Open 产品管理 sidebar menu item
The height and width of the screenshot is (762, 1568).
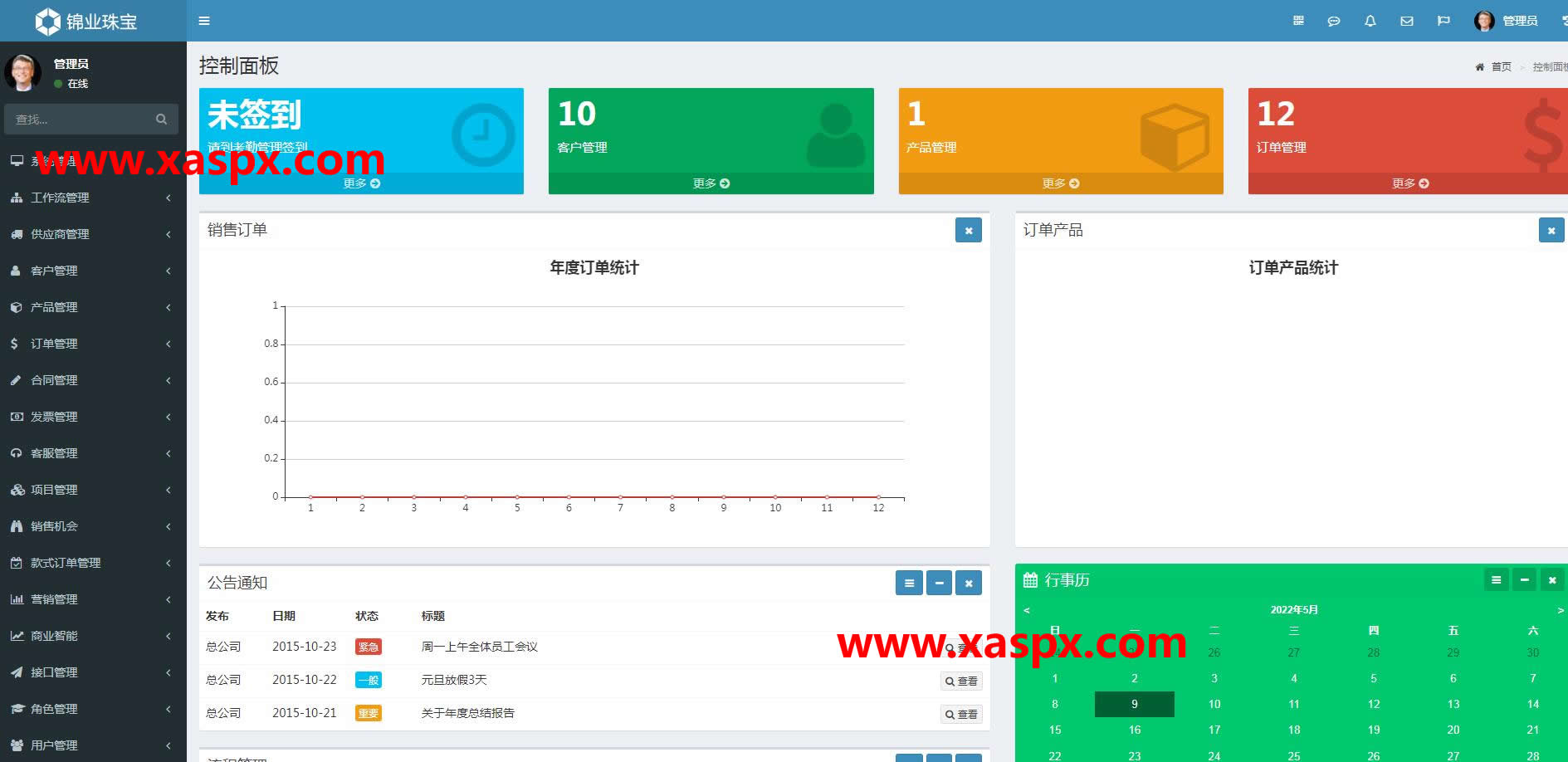point(91,307)
